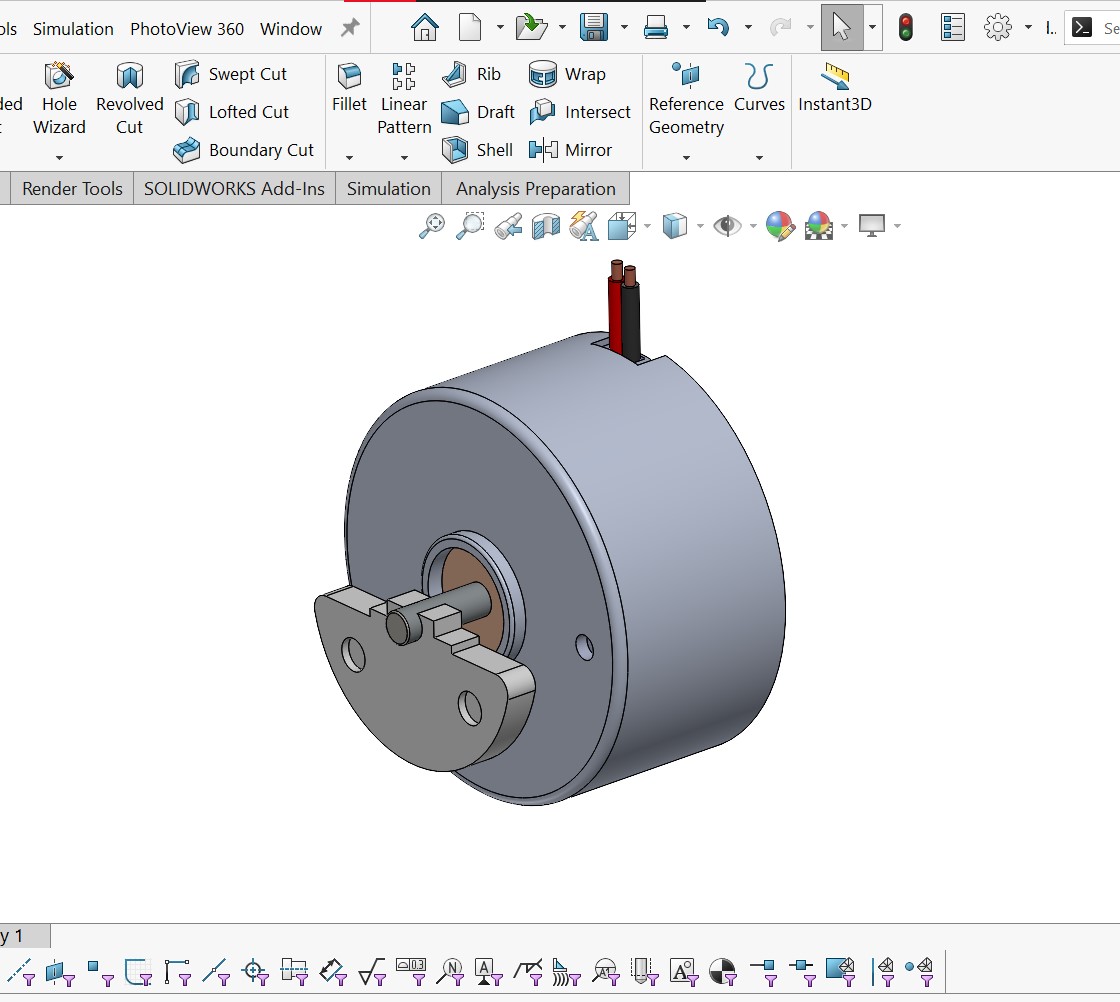This screenshot has height=1002, width=1120.
Task: Toggle the Filter Center Marks selection filter
Action: pyautogui.click(x=255, y=972)
